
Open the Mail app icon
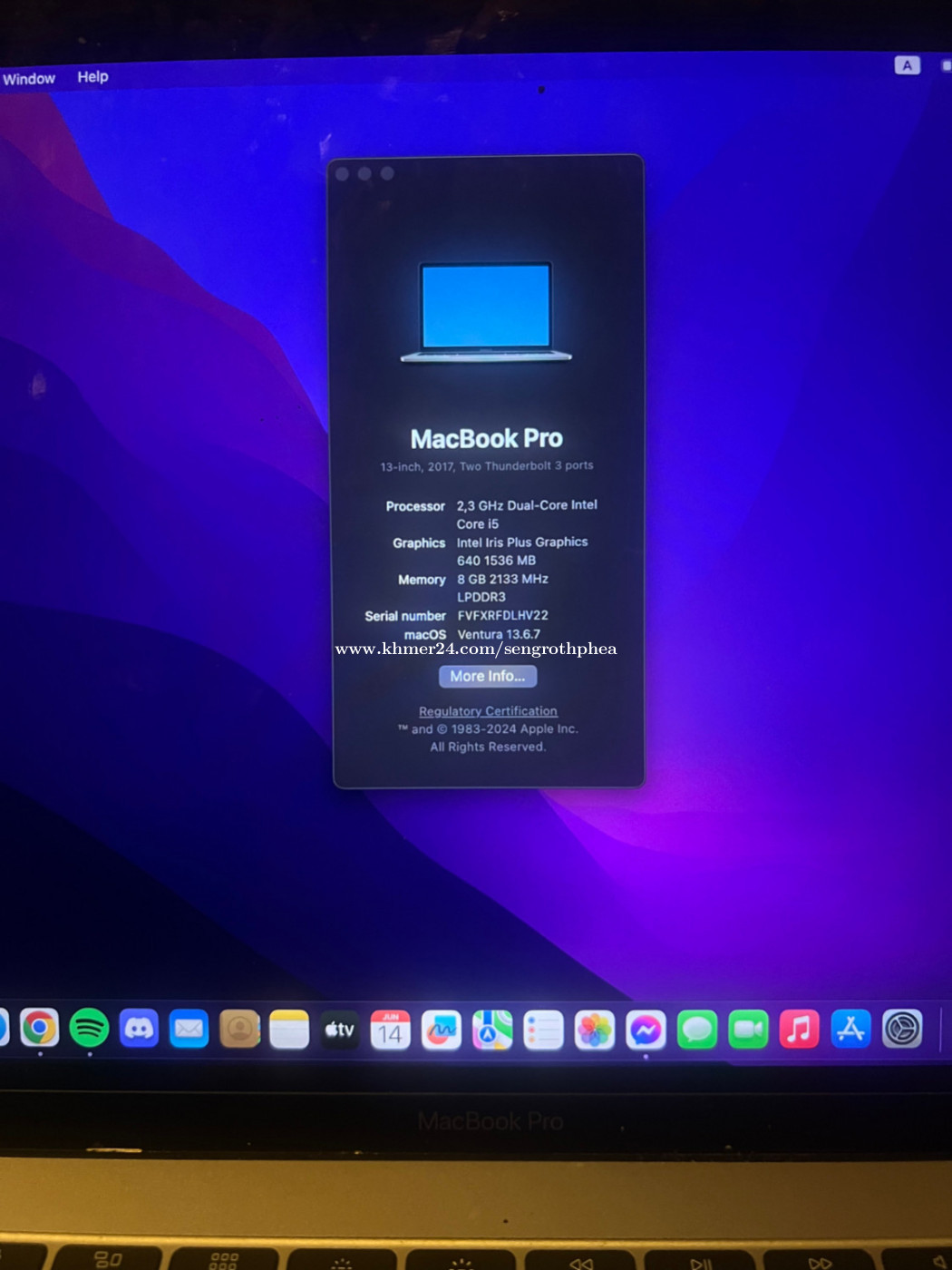189,1029
